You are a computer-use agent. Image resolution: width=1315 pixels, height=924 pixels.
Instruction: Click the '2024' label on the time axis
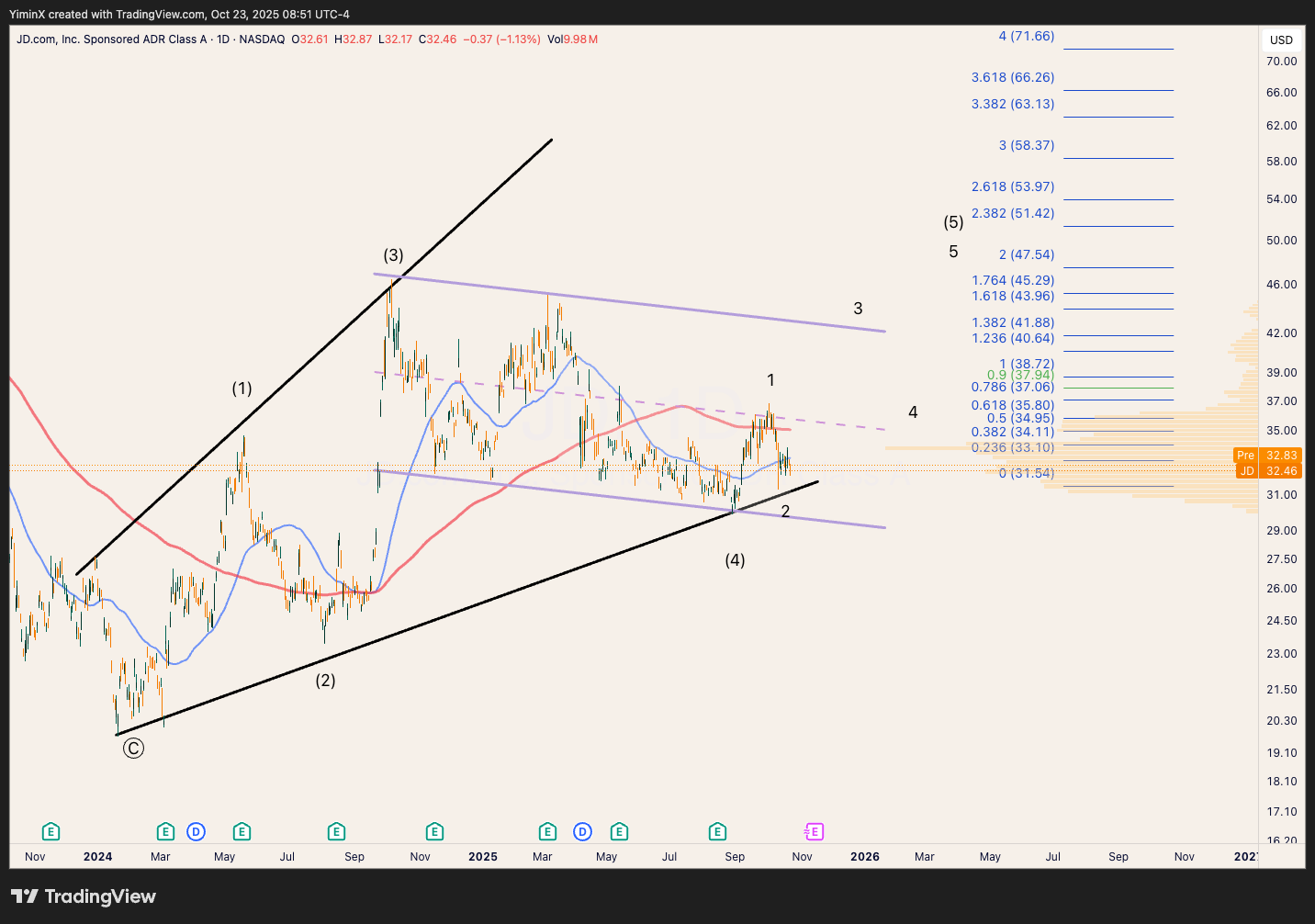click(97, 857)
